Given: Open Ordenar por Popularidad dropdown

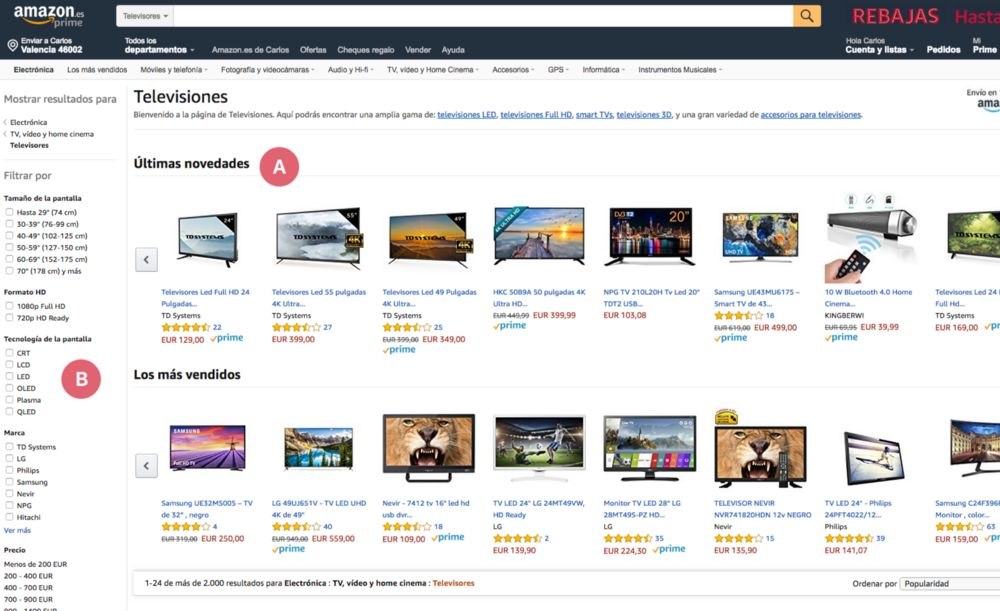Looking at the screenshot, I should tap(950, 584).
